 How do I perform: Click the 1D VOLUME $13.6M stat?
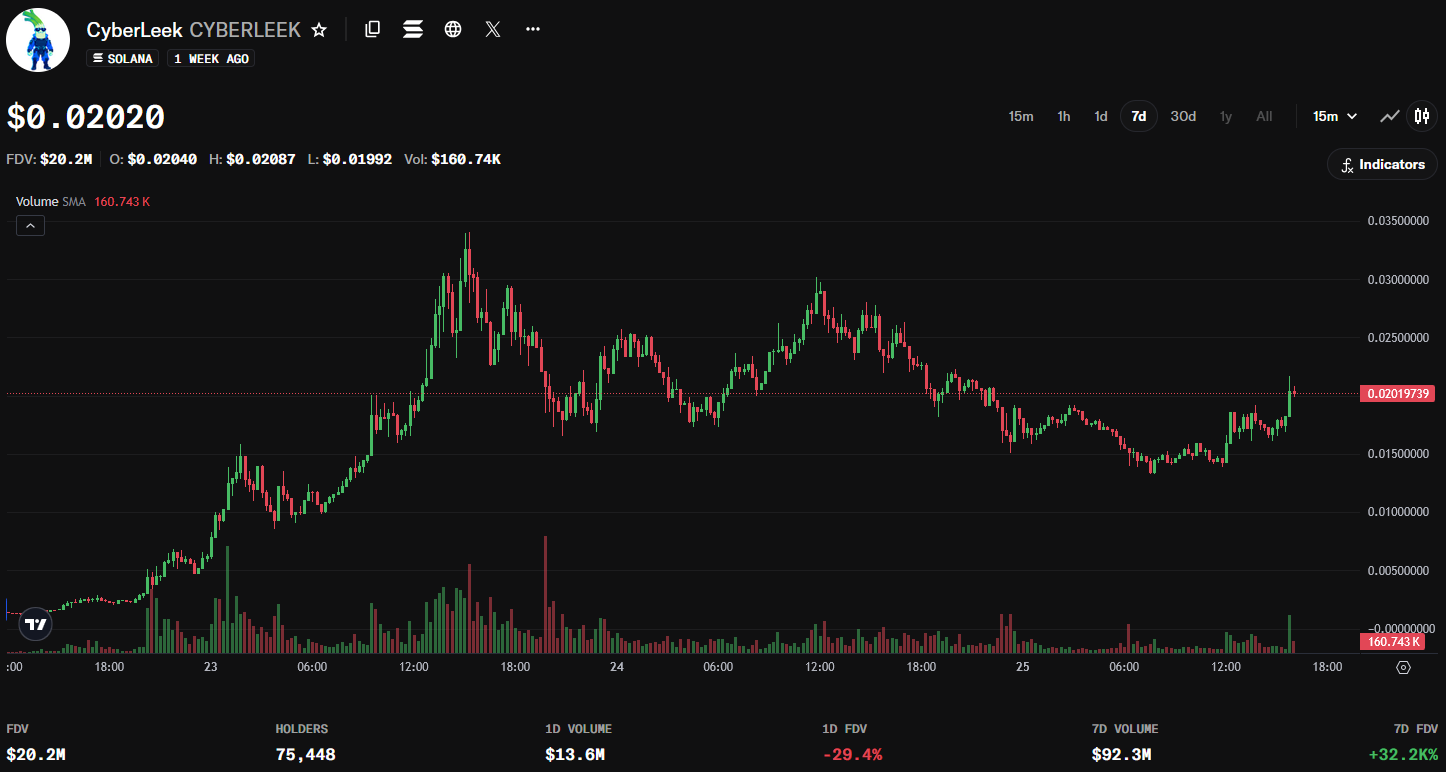click(x=579, y=742)
